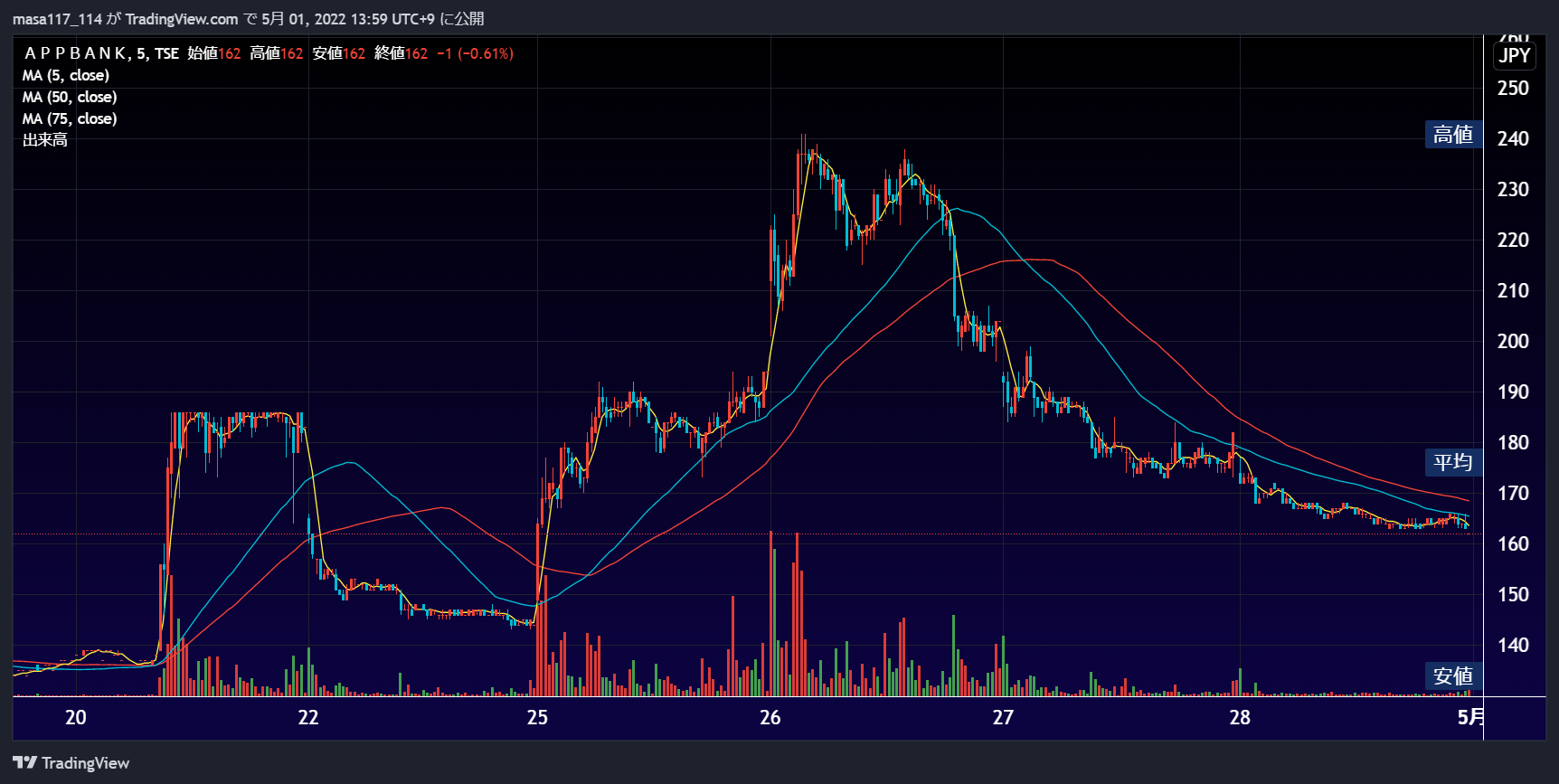Click the 250 price axis label
1559x784 pixels.
click(x=1513, y=89)
